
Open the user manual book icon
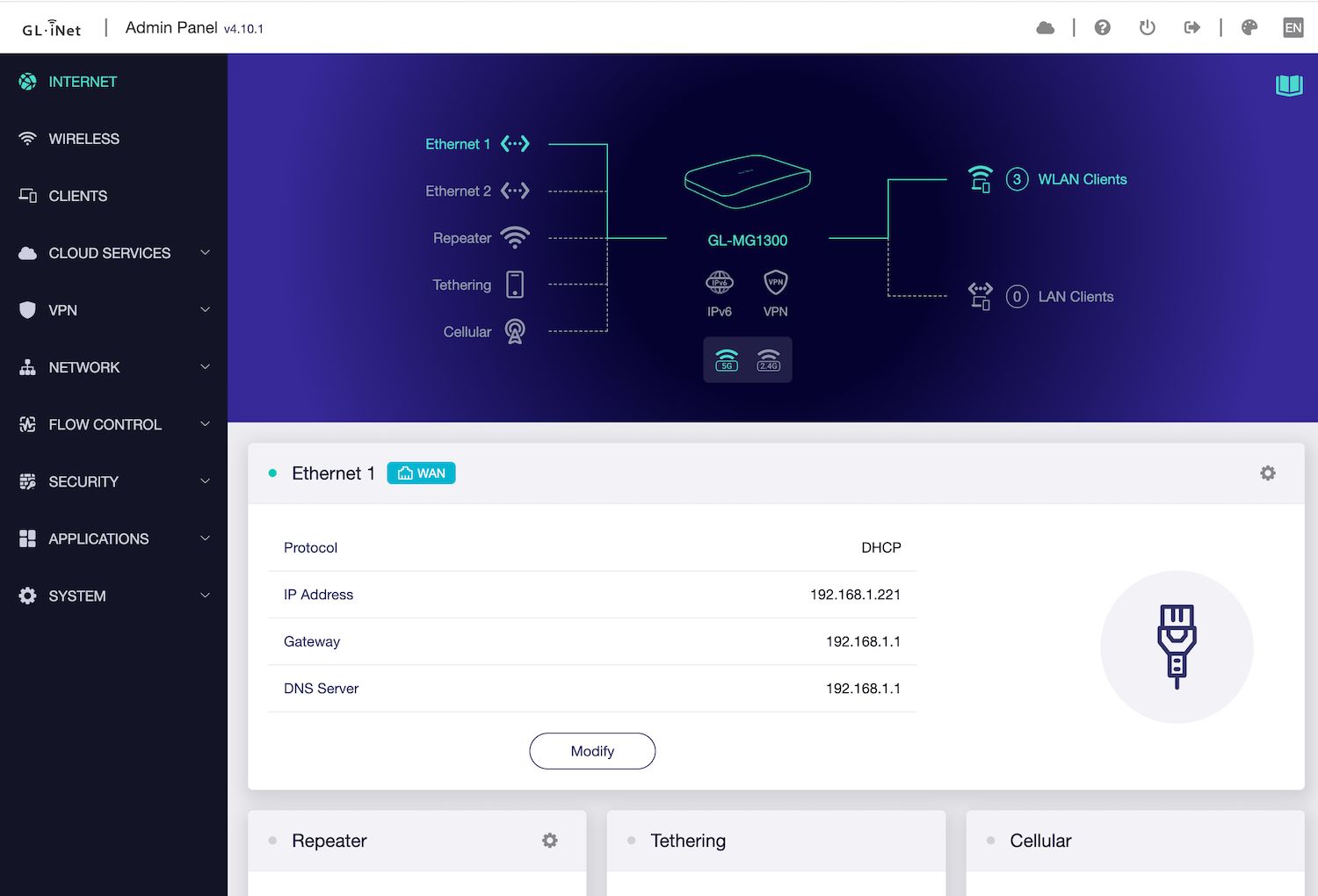(x=1289, y=85)
